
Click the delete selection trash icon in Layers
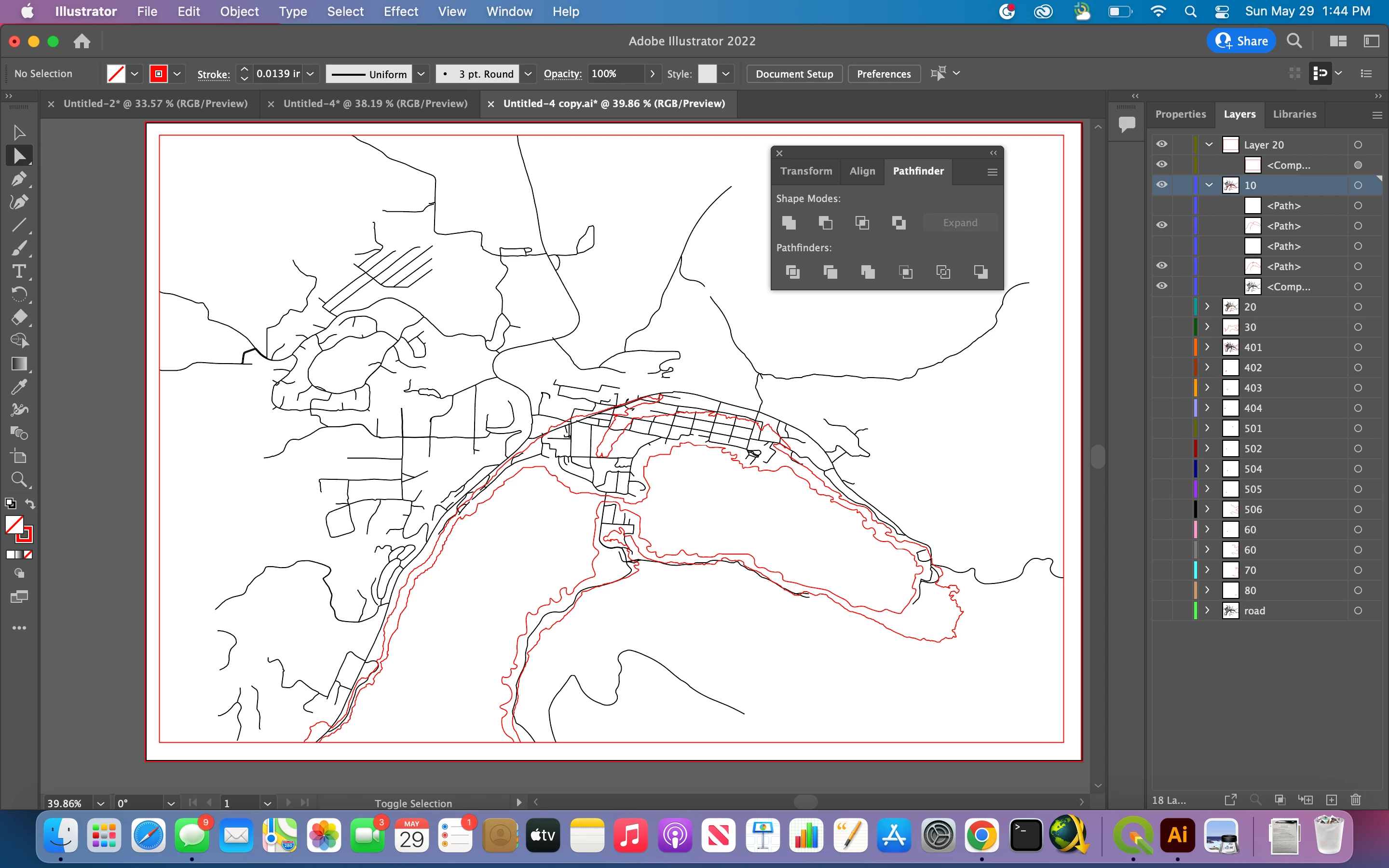coord(1356,800)
